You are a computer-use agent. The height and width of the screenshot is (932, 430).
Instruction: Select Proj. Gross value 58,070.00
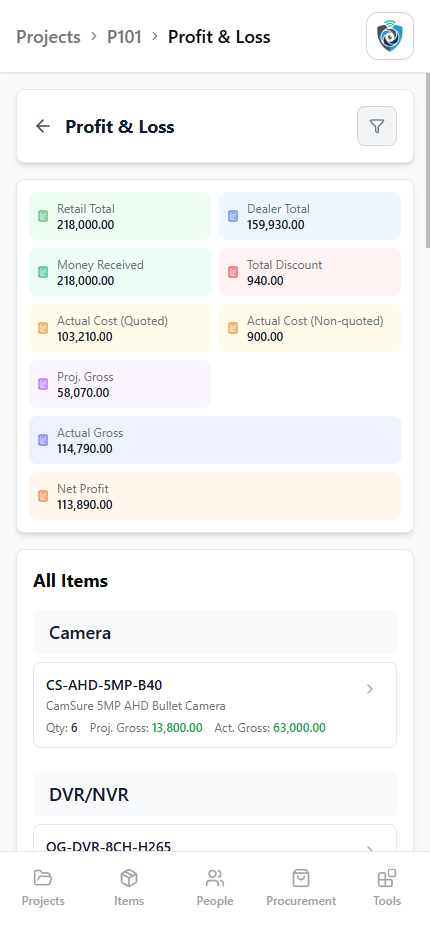[83, 392]
